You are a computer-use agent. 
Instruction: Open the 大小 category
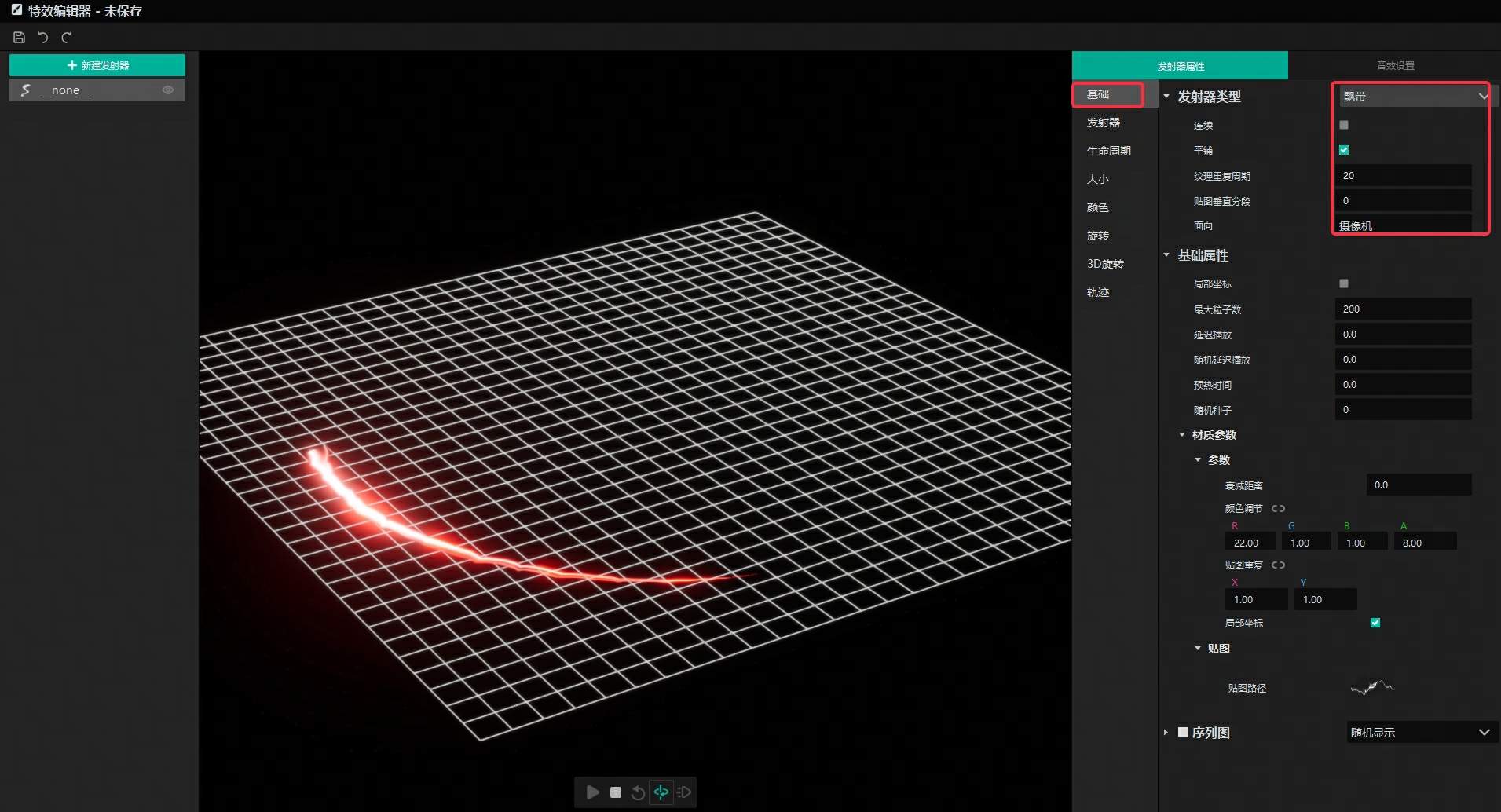pos(1115,179)
